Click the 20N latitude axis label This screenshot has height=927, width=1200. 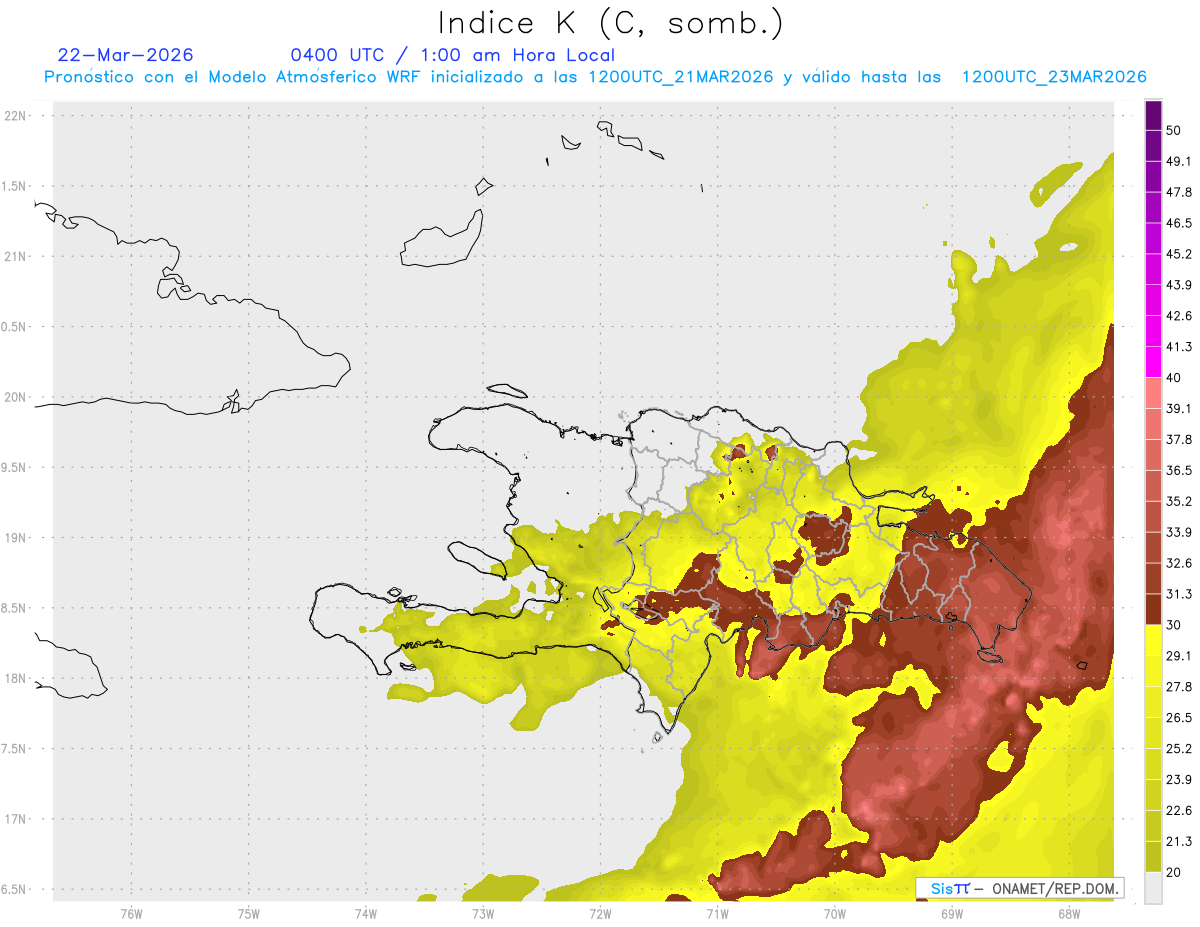click(x=16, y=397)
